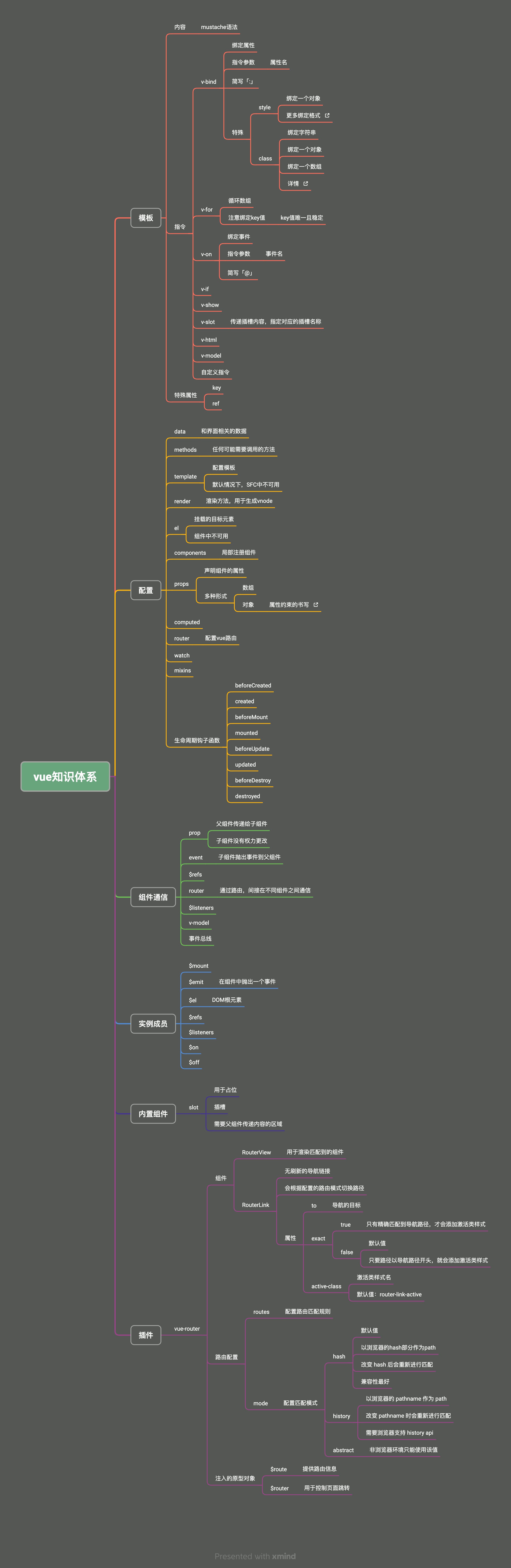Select the RouterView component node
Viewport: 511px width, 1568px height.
257,1153
